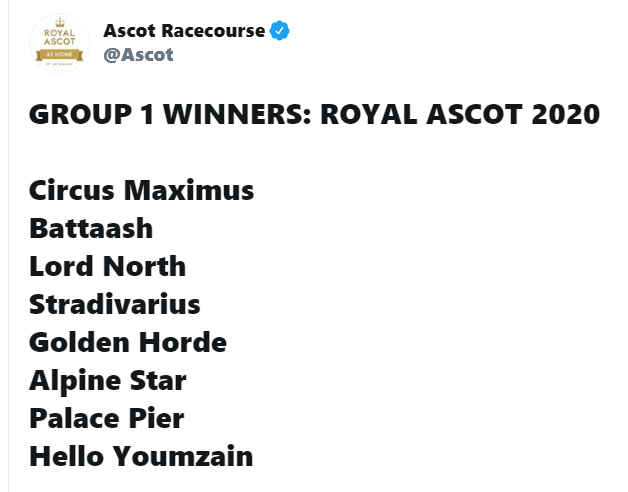Viewport: 628px width, 492px height.
Task: Open the @Ascot handle link
Action: coord(138,55)
